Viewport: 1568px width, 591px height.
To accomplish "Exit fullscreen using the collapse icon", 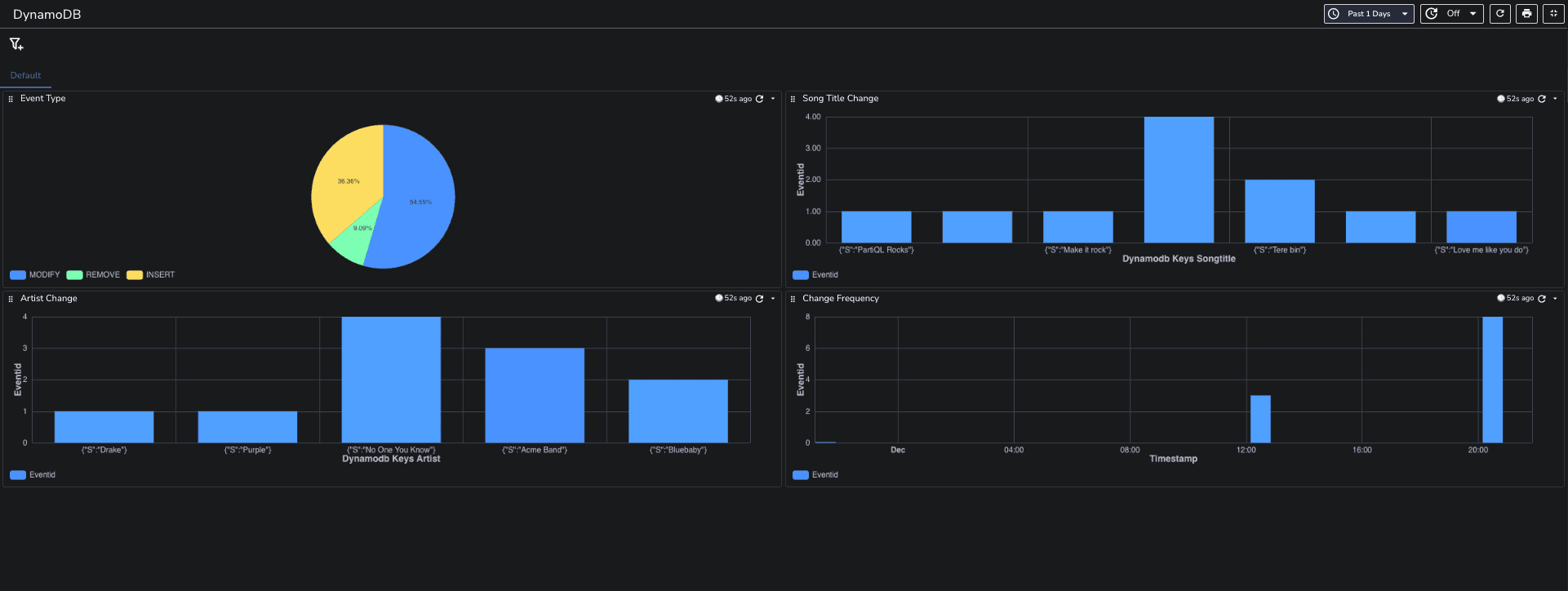I will click(1553, 14).
